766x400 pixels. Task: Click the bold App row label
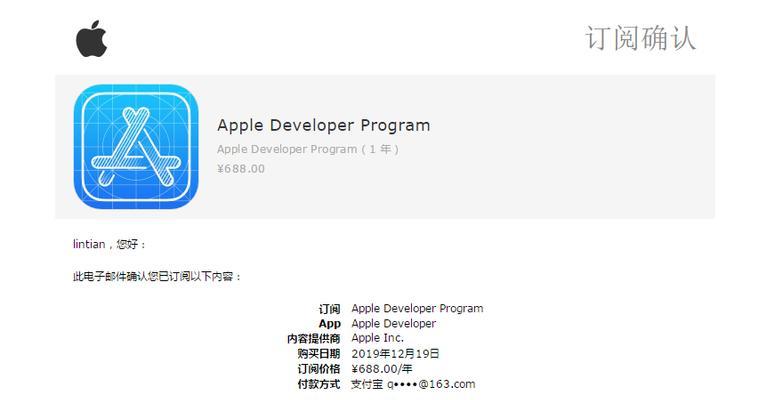pos(329,324)
